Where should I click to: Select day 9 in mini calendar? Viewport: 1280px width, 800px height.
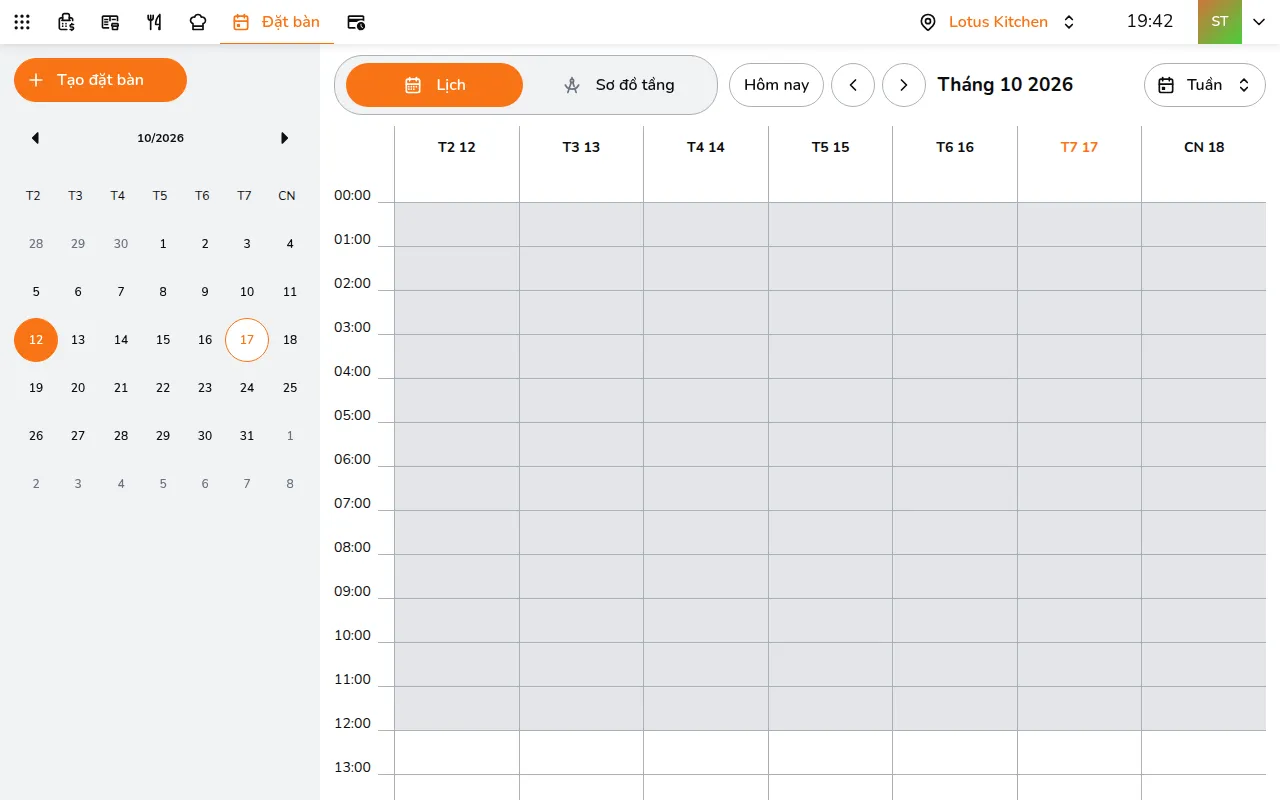(x=205, y=292)
